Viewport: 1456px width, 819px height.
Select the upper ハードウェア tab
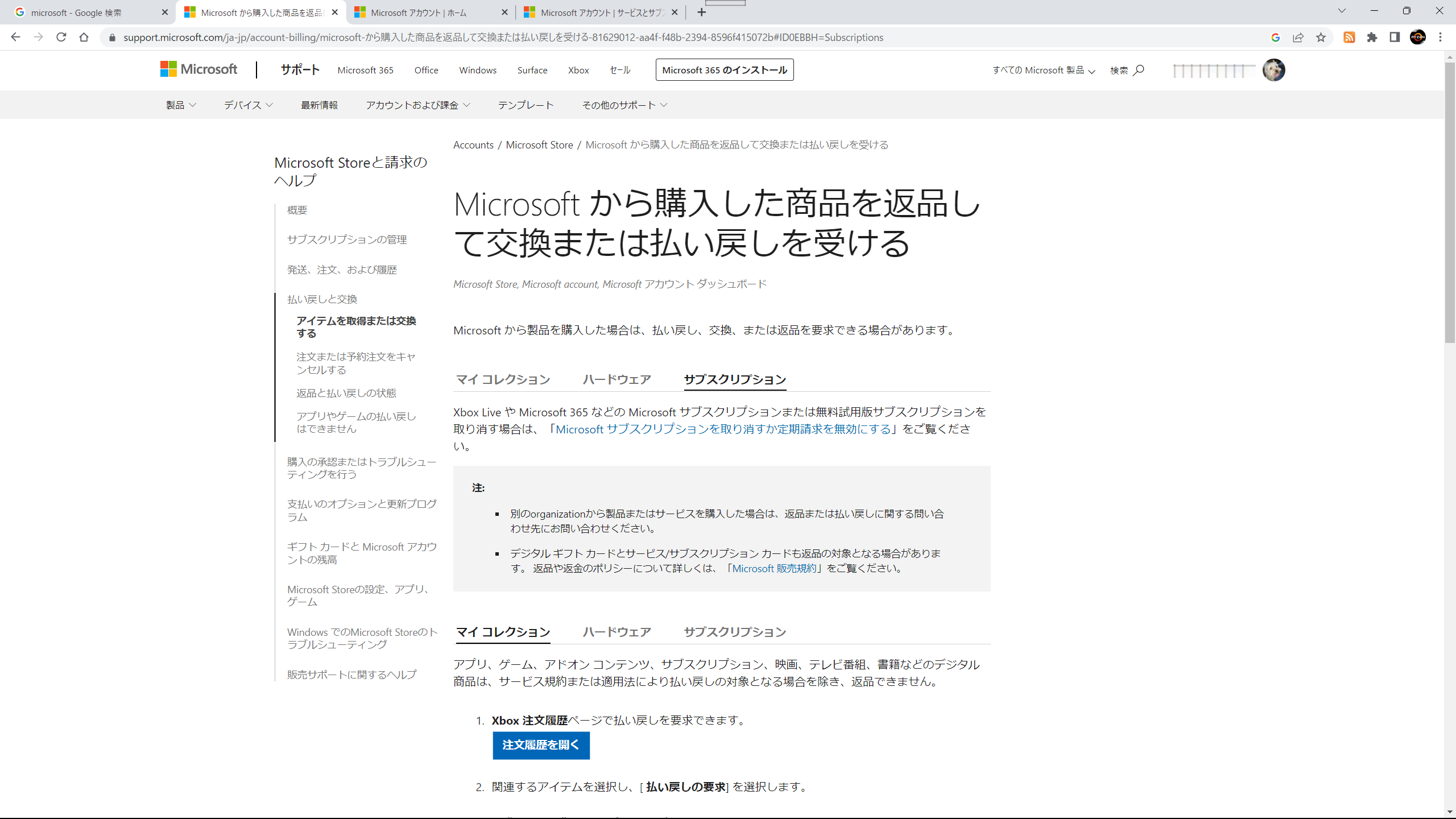tap(617, 379)
